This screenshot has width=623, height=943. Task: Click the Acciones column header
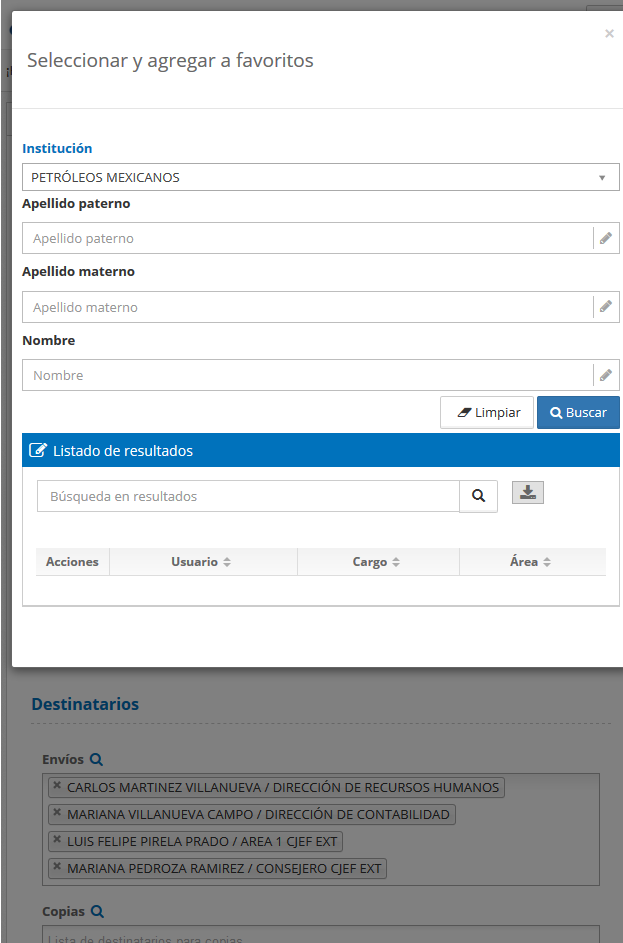[72, 562]
